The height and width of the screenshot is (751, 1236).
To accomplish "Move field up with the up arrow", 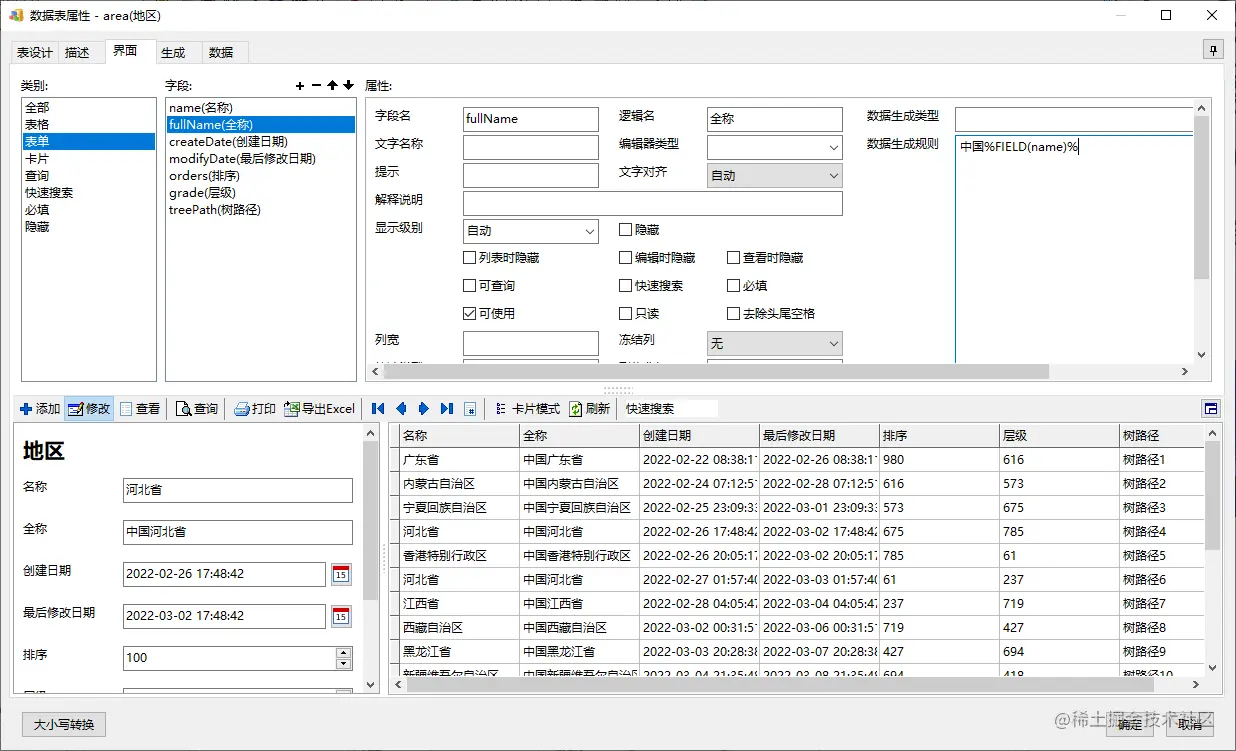I will tap(332, 86).
